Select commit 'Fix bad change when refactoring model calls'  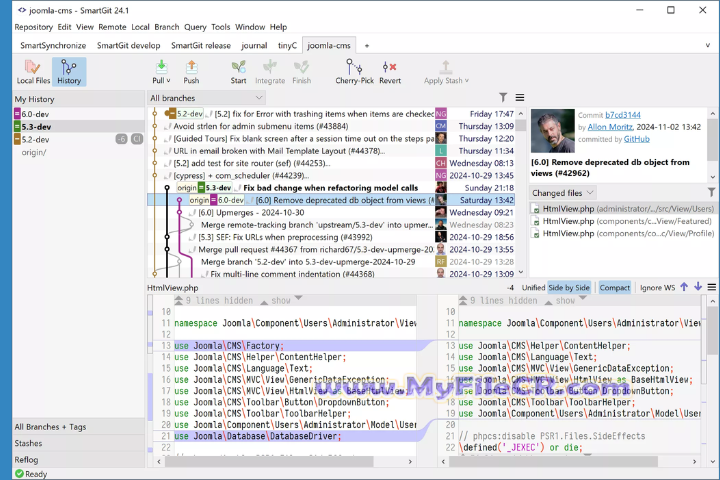331,188
